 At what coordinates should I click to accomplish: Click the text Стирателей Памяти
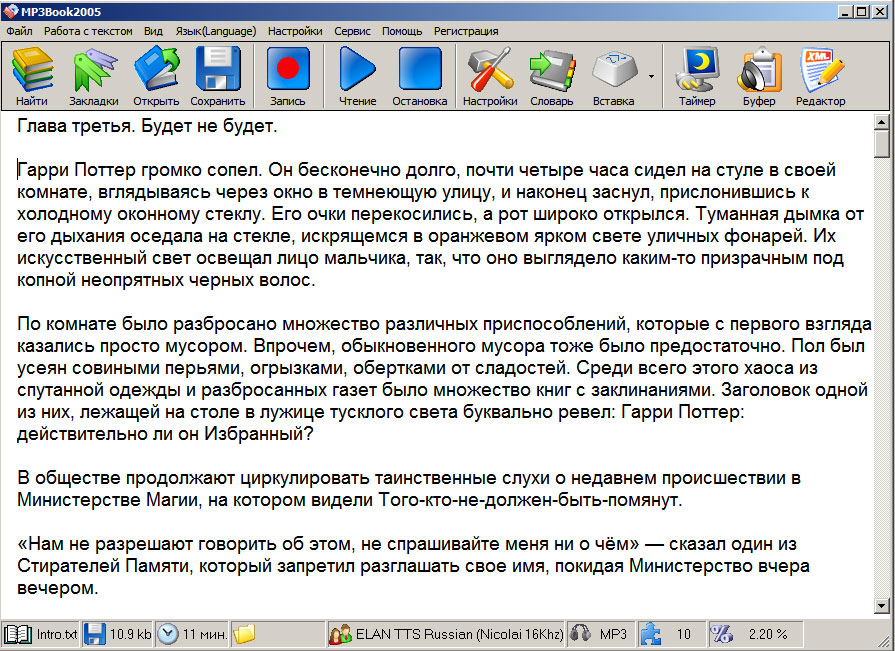coord(105,566)
